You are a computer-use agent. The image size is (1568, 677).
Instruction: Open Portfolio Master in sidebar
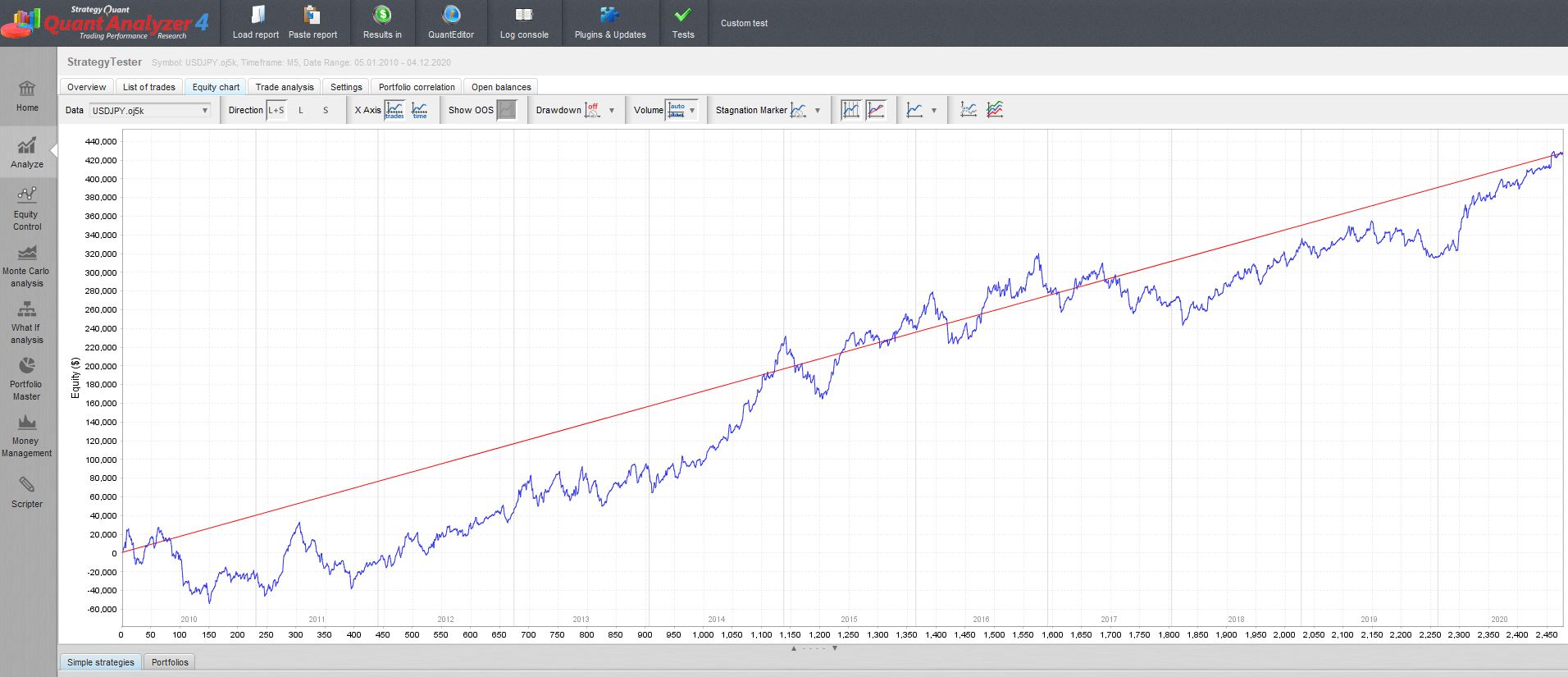coord(26,378)
